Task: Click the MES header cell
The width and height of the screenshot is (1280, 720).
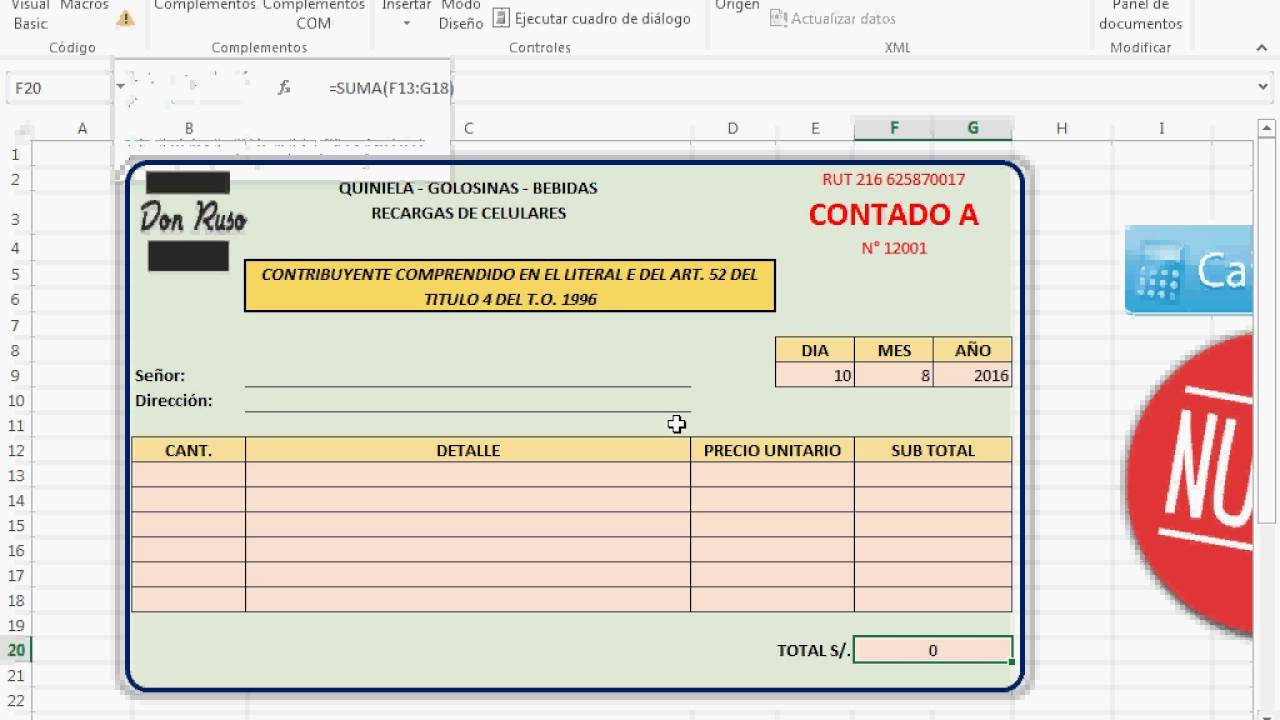Action: coord(894,350)
